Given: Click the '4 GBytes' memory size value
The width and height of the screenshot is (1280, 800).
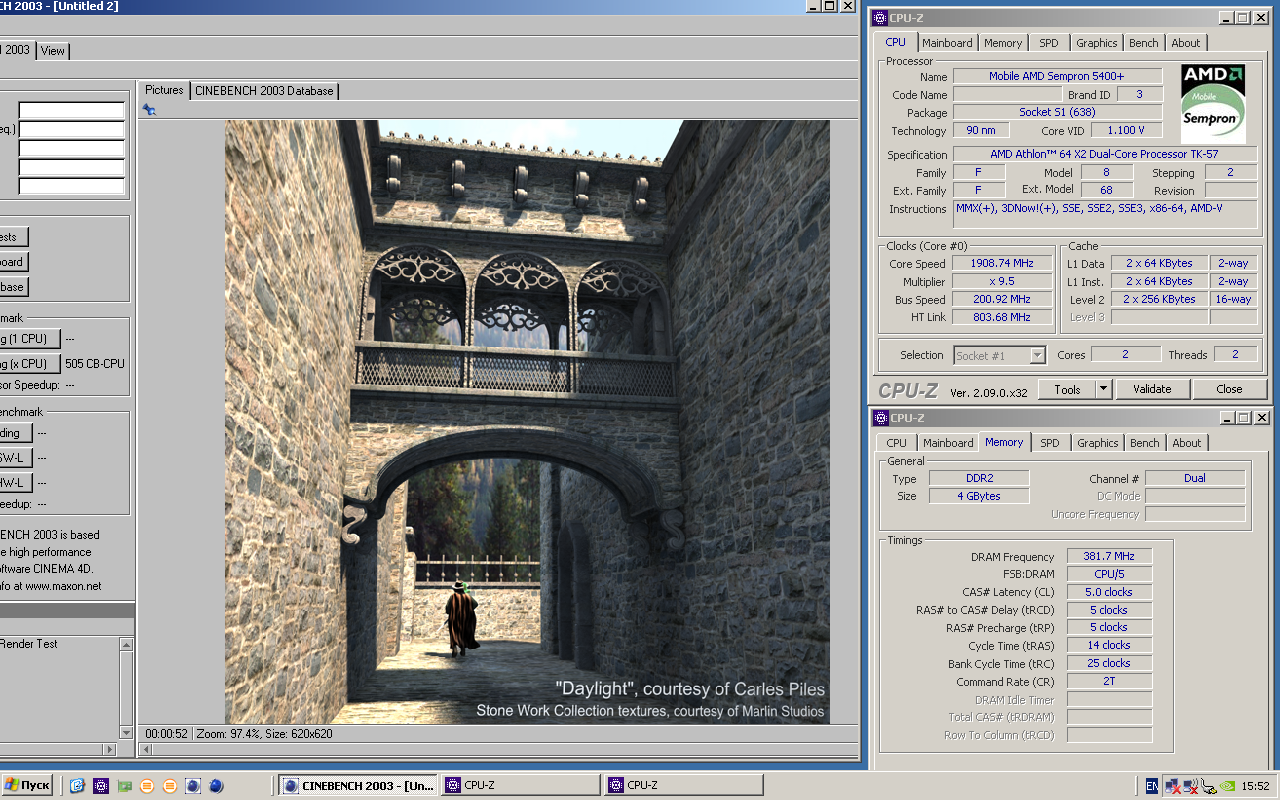Looking at the screenshot, I should pos(977,496).
